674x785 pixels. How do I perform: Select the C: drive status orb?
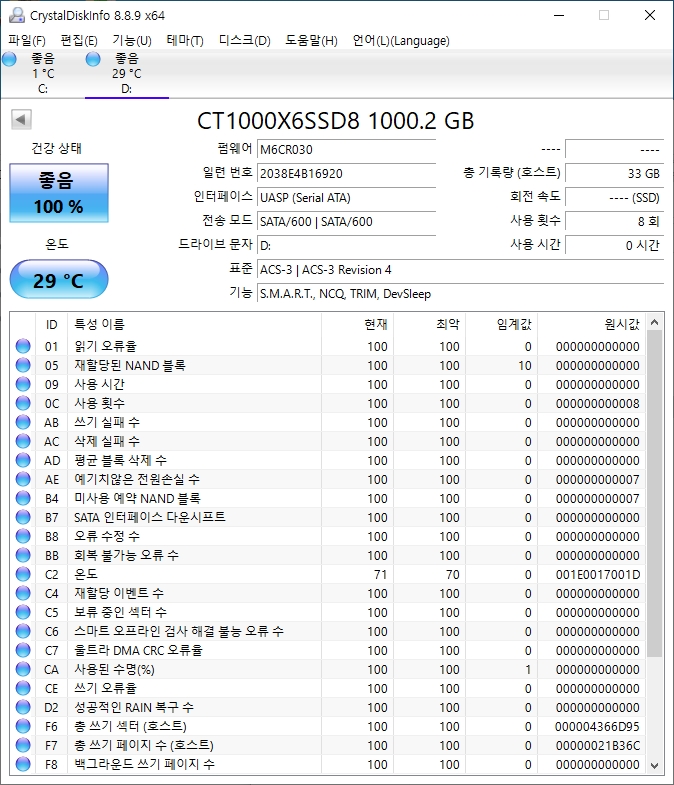click(10, 60)
